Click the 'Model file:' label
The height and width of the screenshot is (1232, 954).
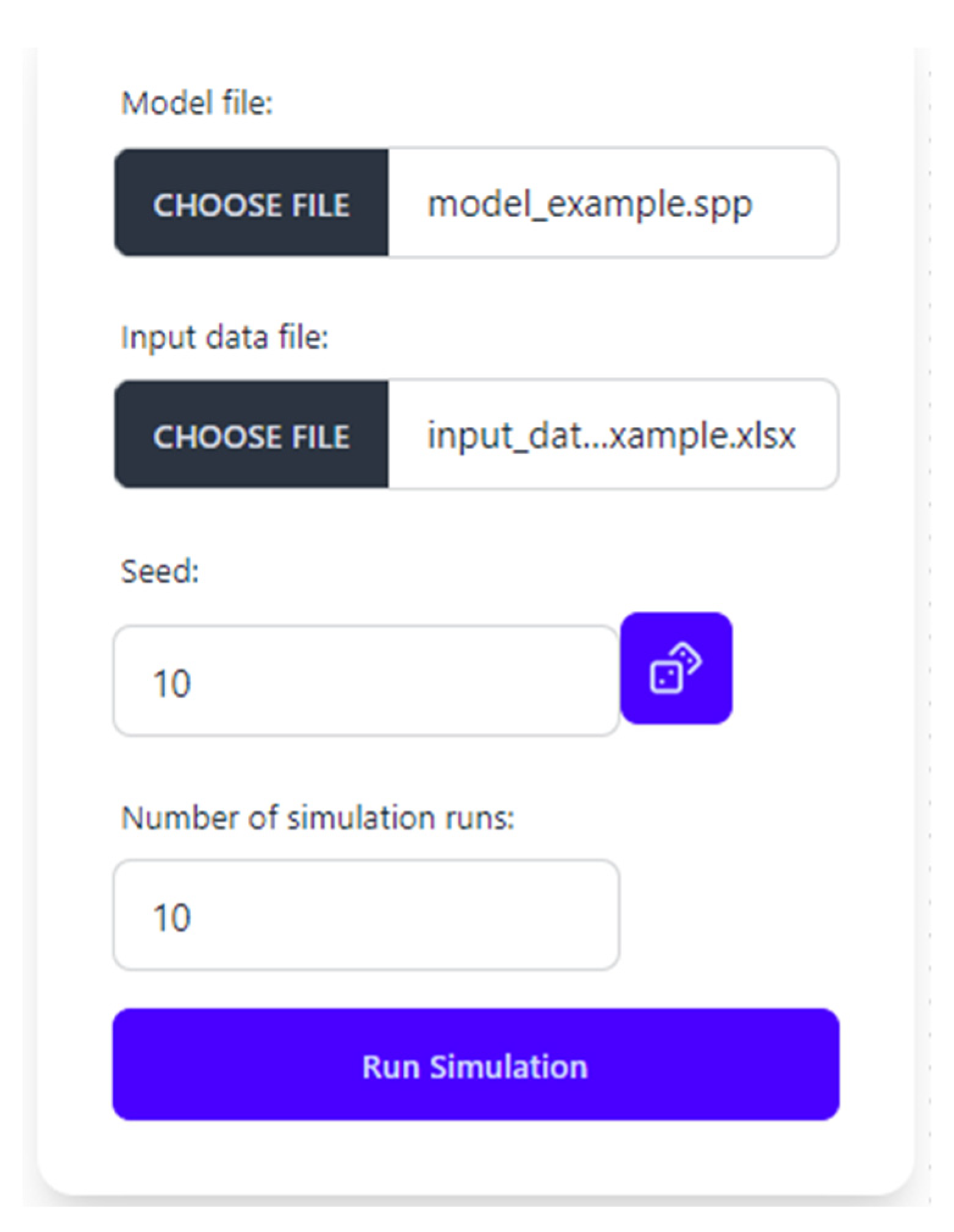[196, 102]
